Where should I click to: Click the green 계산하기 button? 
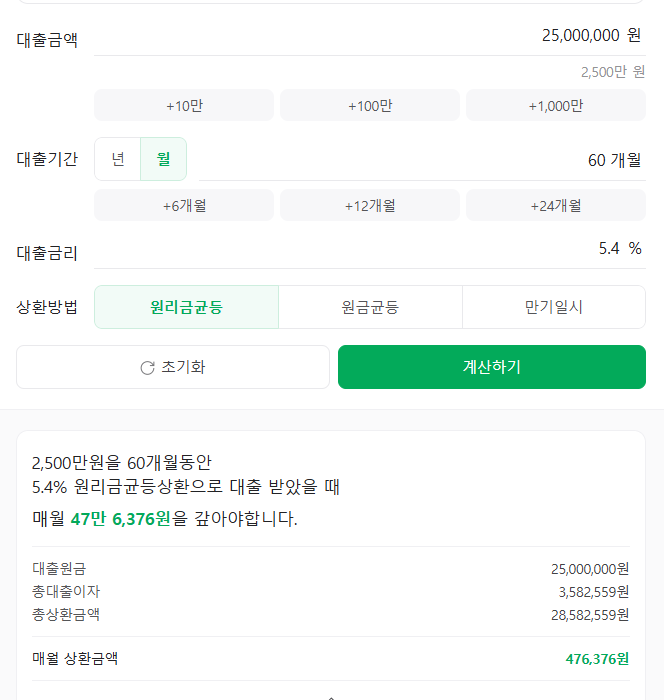(x=492, y=367)
